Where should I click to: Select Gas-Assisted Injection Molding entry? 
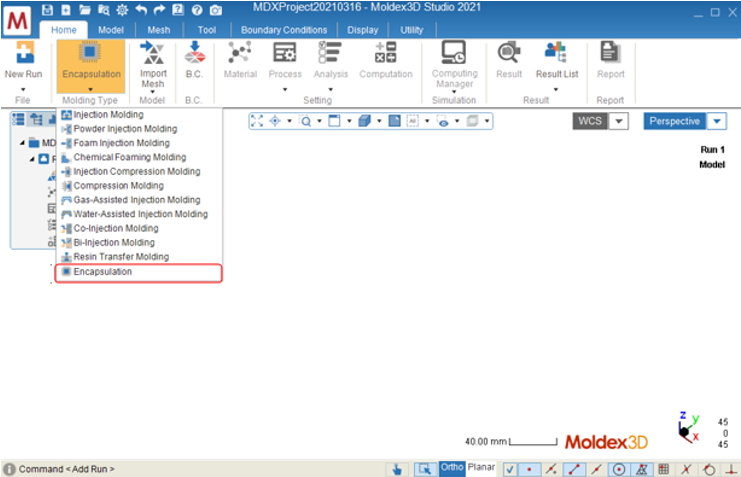(x=138, y=200)
